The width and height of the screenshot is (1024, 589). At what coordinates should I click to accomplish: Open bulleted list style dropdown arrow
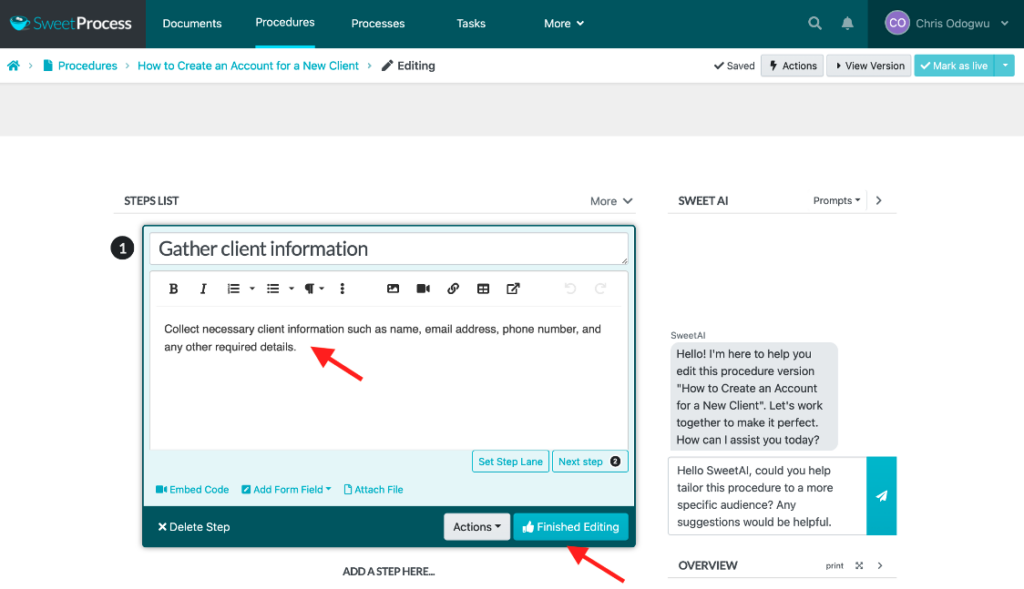coord(291,289)
